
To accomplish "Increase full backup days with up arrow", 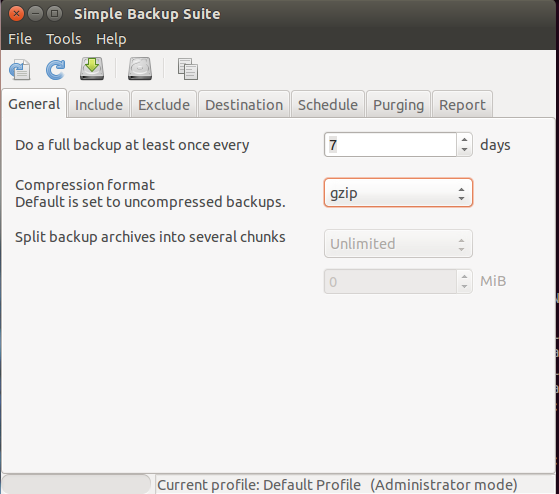I will [464, 140].
